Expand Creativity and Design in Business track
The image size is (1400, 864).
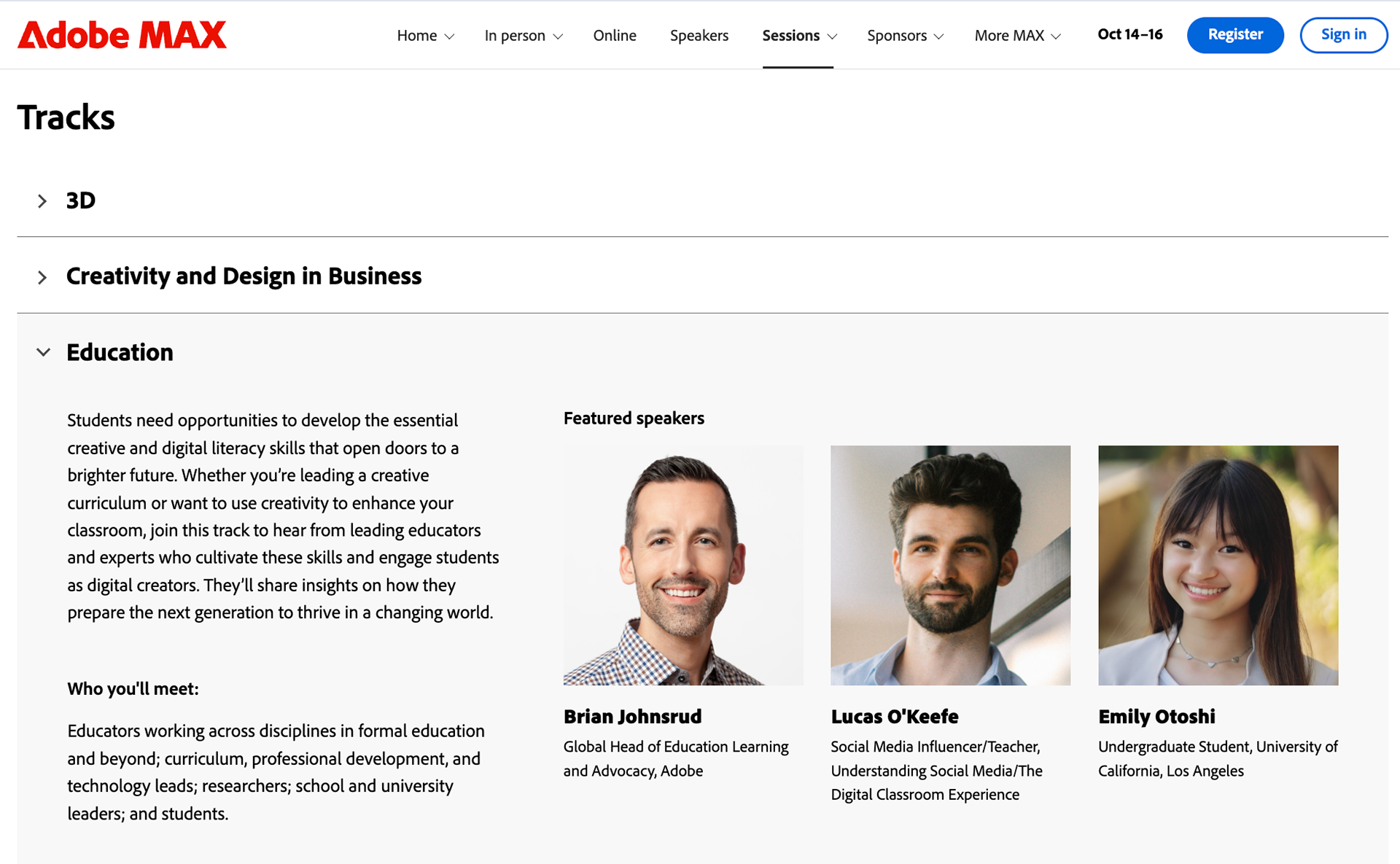point(42,277)
